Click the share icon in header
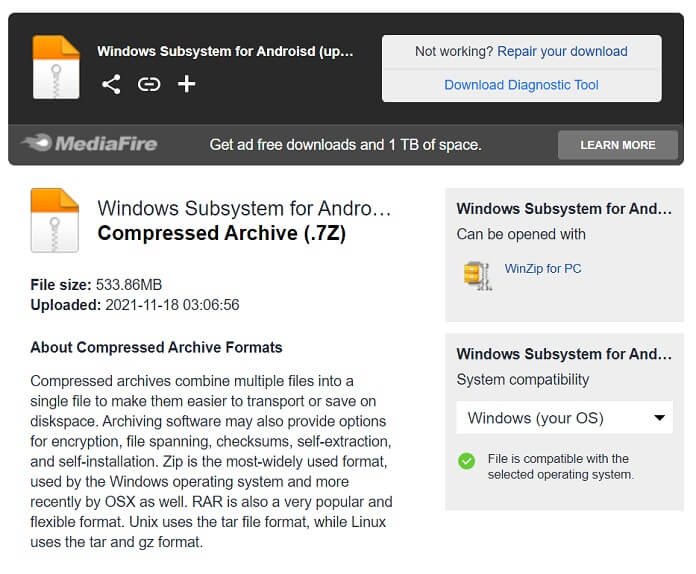Viewport: 696px width, 574px height. tap(111, 84)
